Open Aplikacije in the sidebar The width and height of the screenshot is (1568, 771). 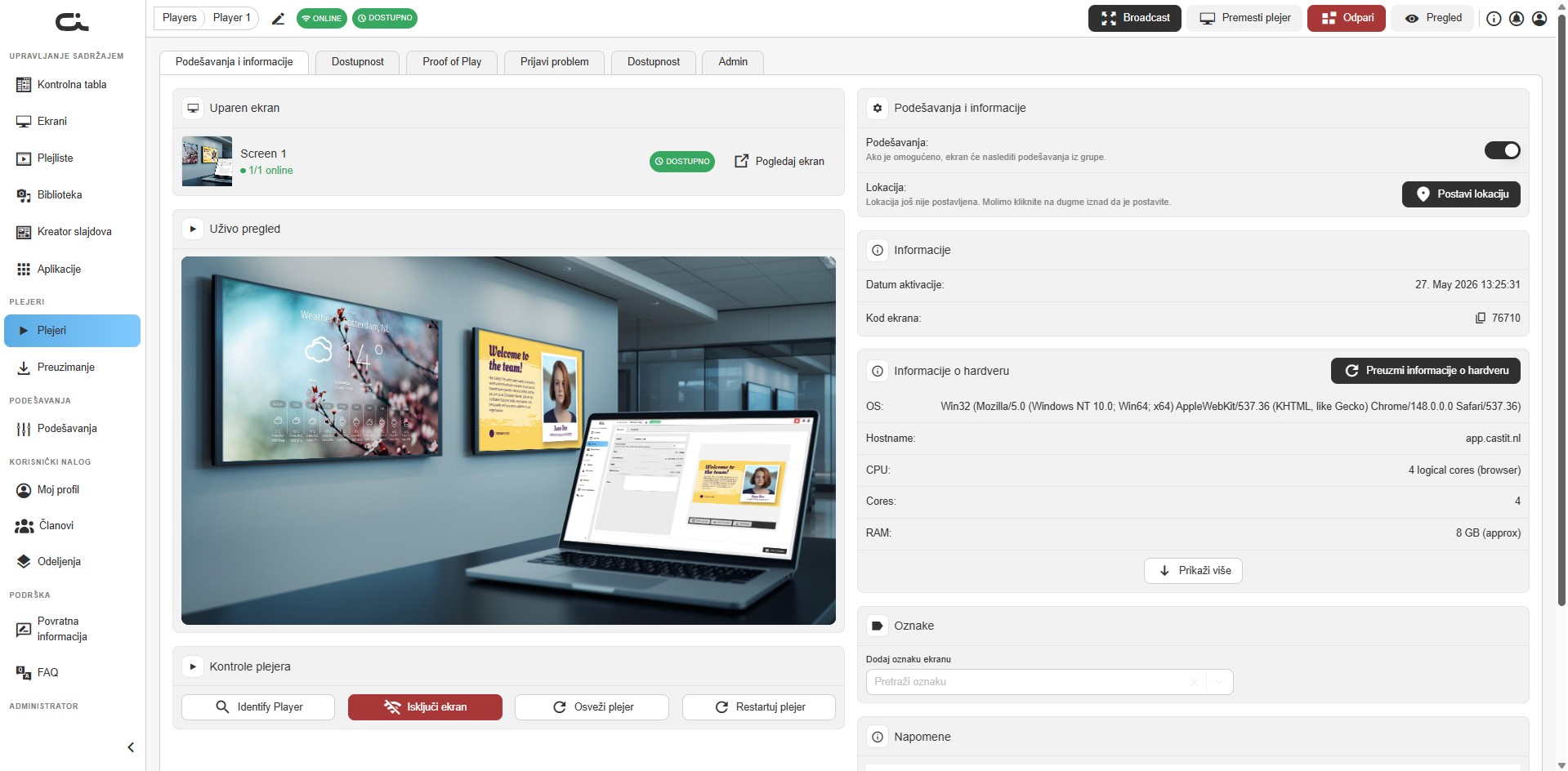tap(72, 270)
